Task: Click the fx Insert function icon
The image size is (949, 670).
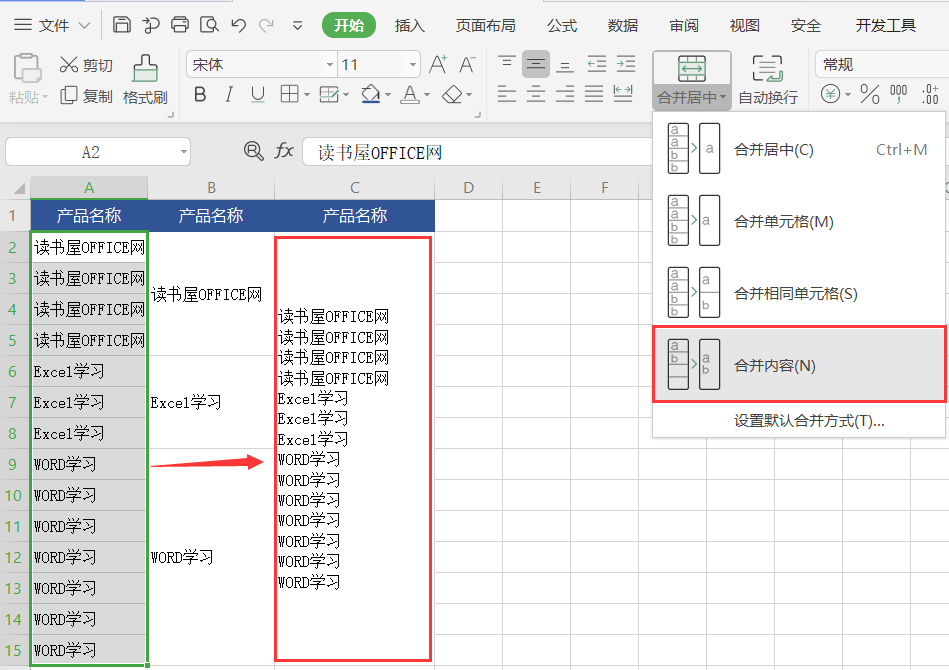Action: click(x=284, y=151)
